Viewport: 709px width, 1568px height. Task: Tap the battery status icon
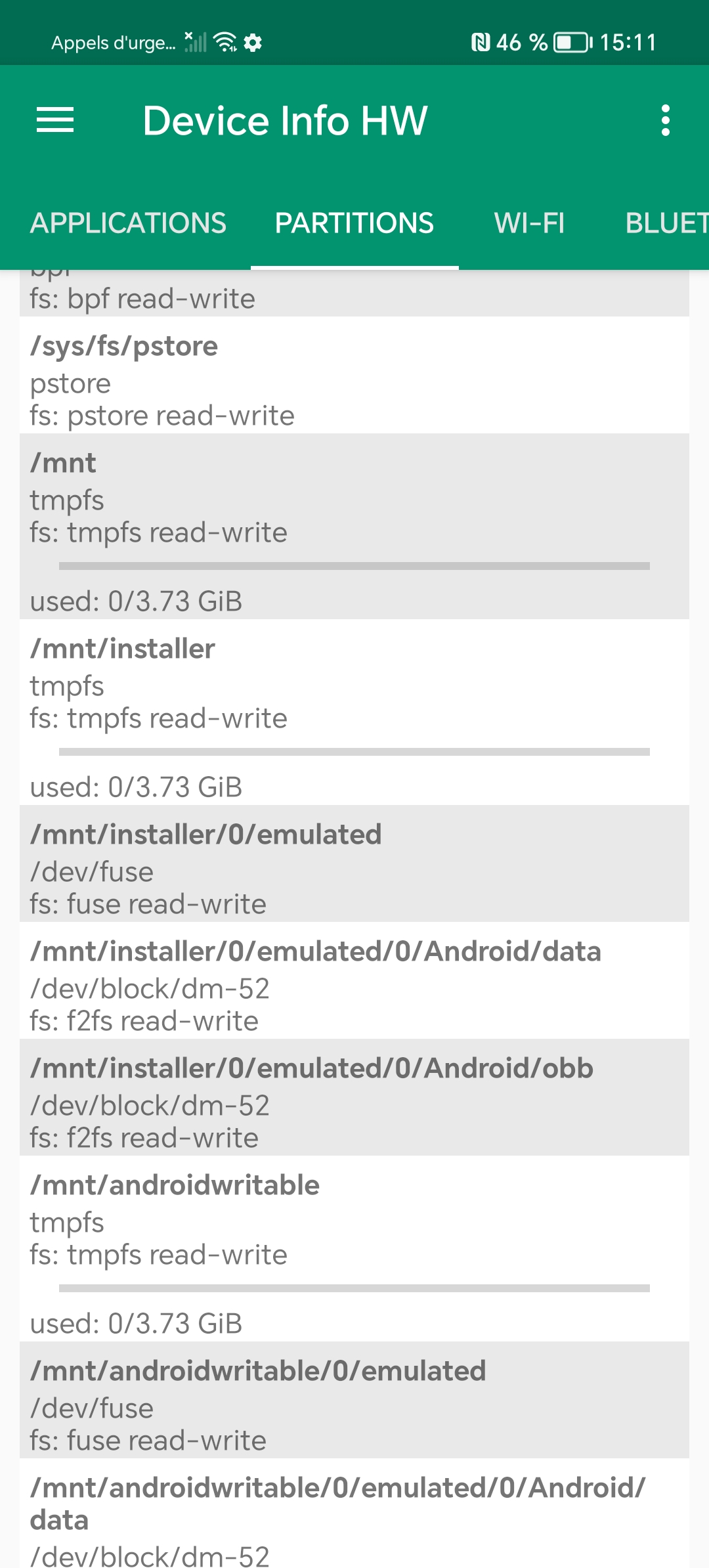(572, 43)
